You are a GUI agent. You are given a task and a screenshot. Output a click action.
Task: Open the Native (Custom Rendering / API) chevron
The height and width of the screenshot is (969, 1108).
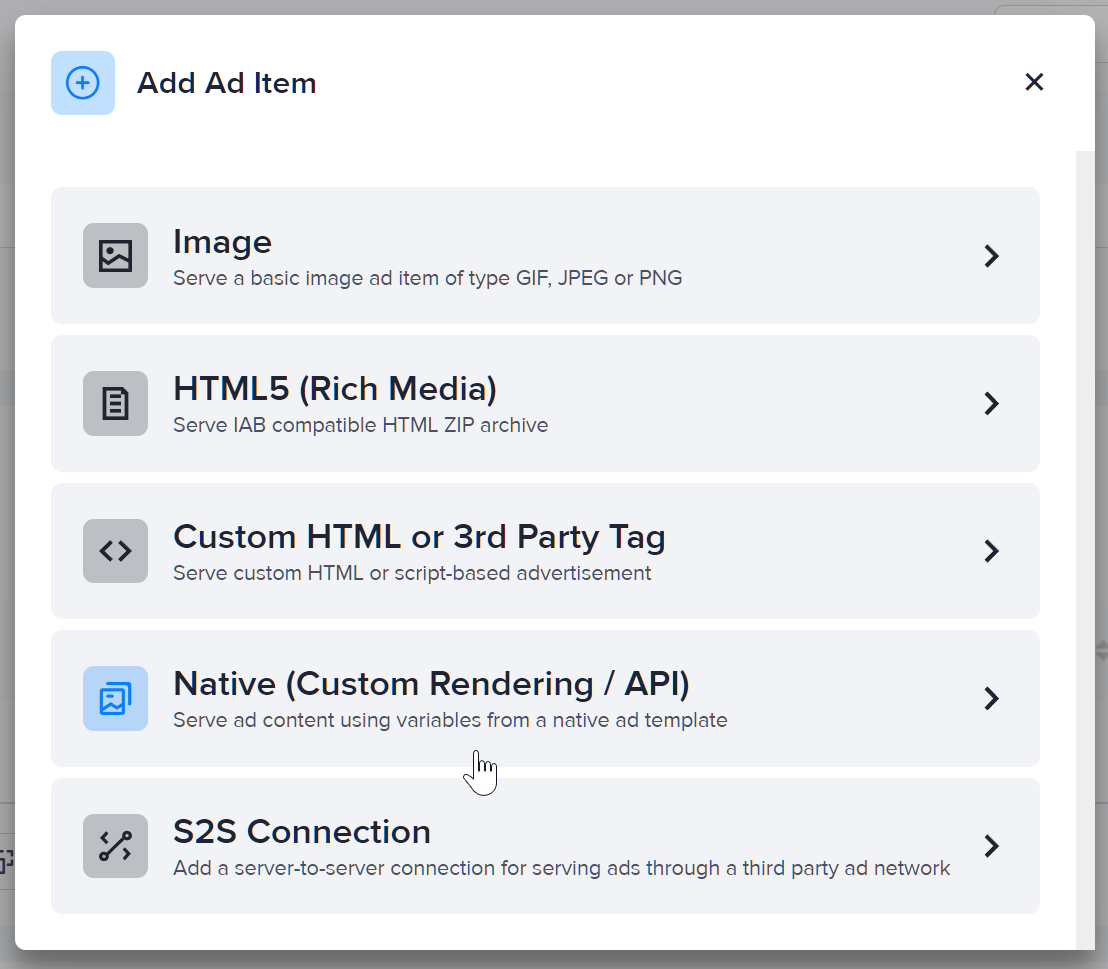pos(991,698)
